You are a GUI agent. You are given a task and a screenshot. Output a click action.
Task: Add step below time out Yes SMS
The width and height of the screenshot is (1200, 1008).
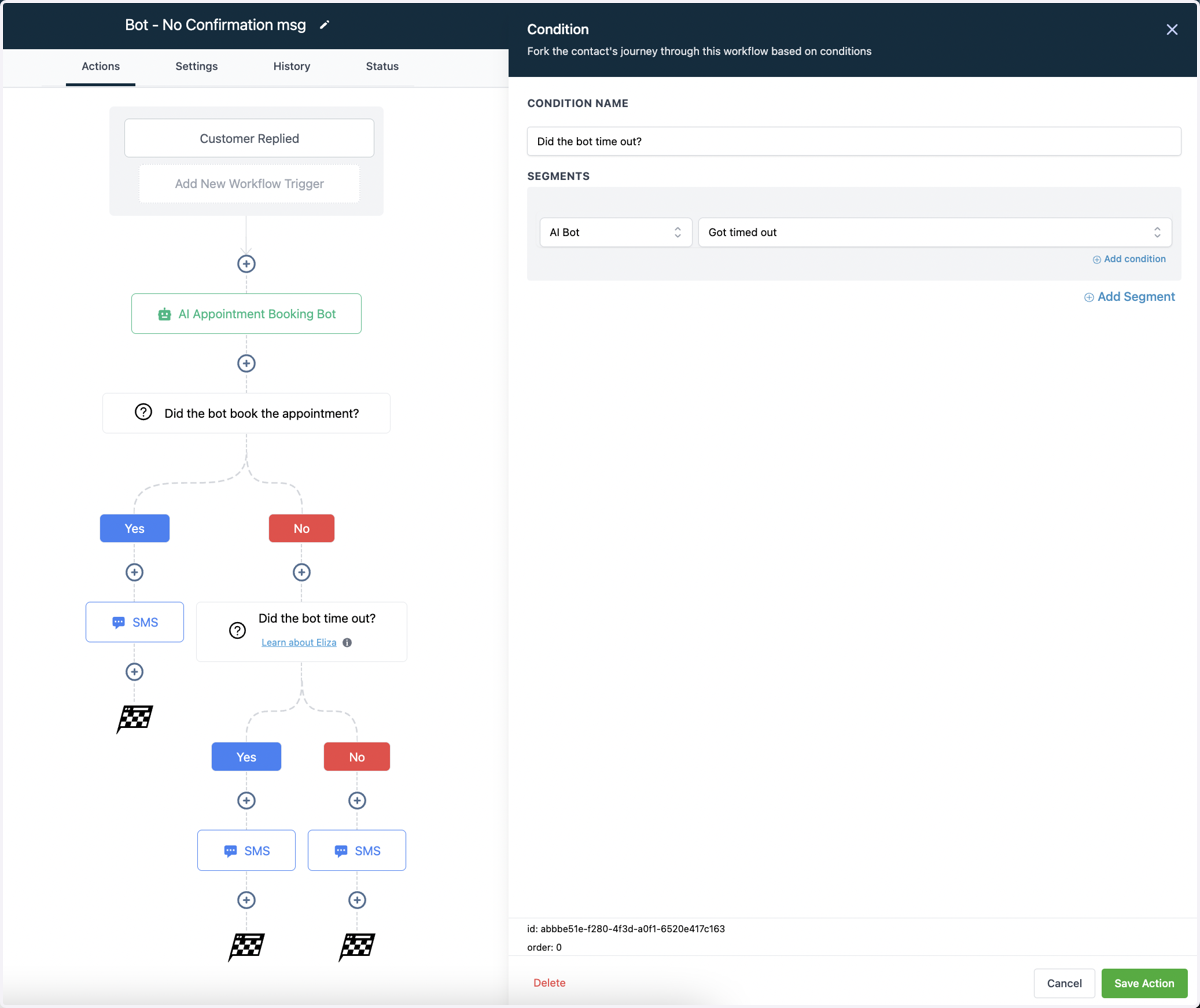(246, 900)
